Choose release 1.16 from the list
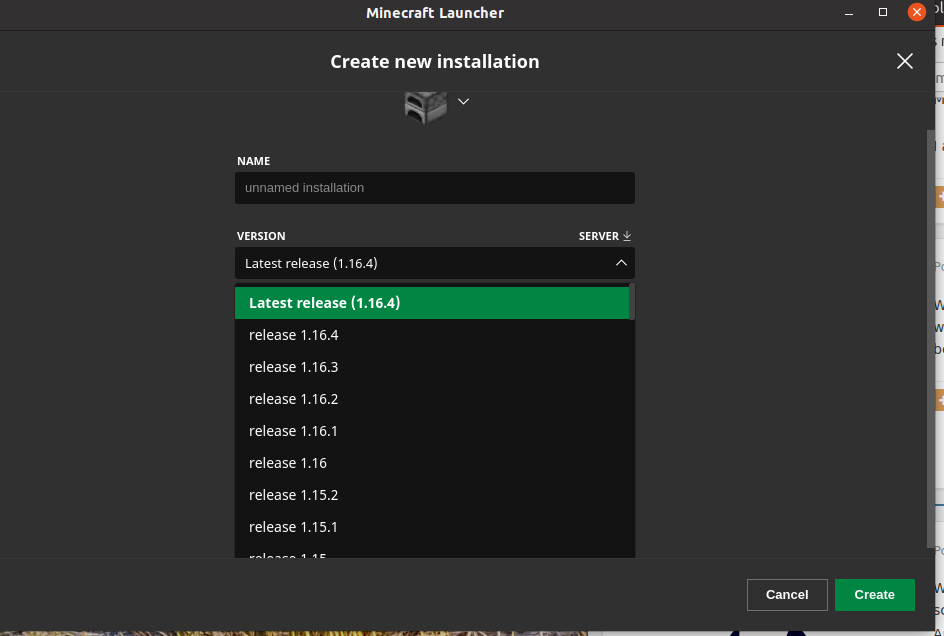This screenshot has height=636, width=944. pyautogui.click(x=432, y=463)
